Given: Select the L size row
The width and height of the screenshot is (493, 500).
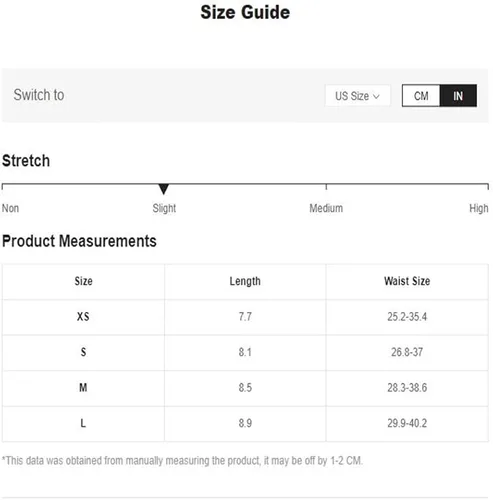Looking at the screenshot, I should (x=245, y=424).
